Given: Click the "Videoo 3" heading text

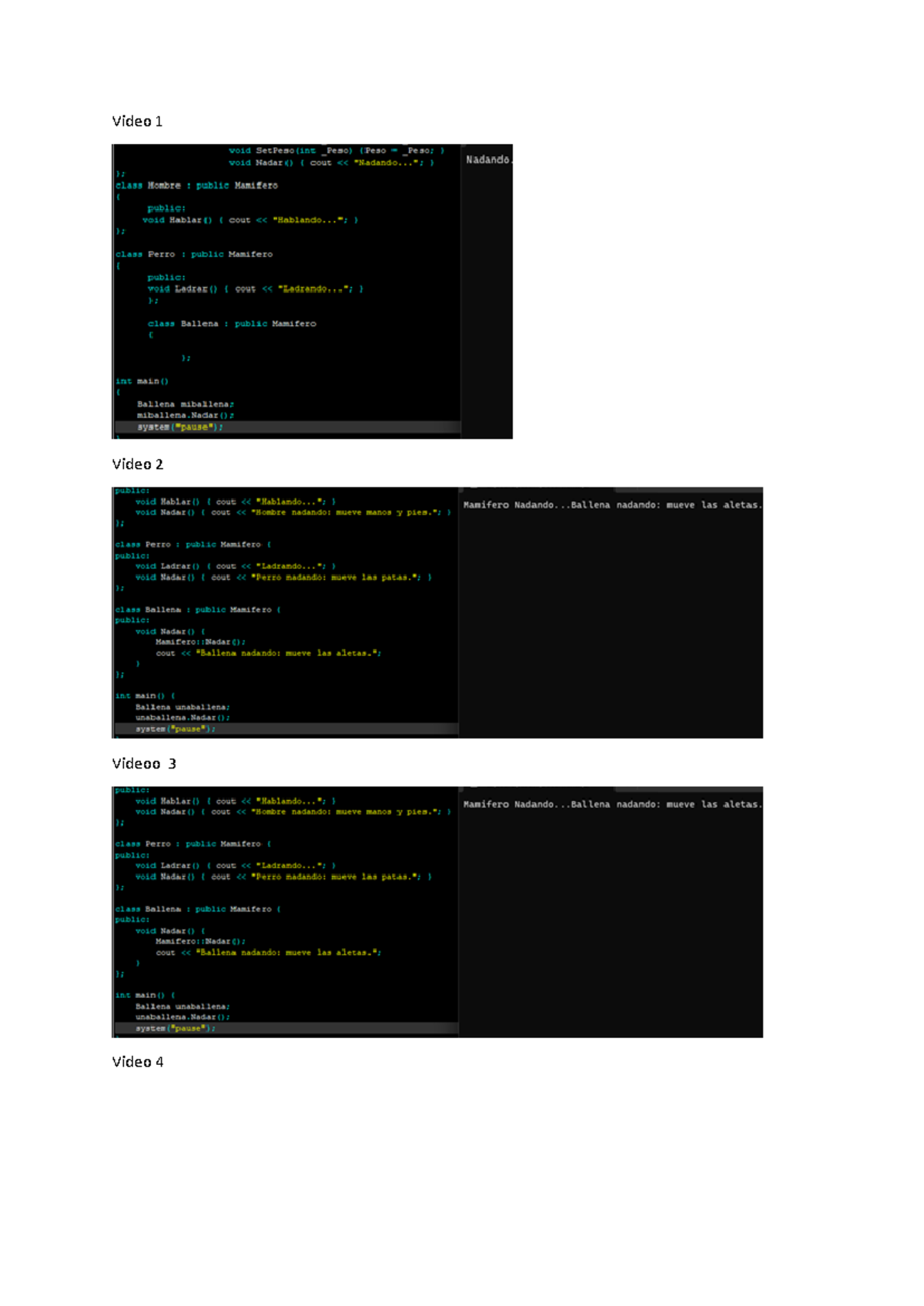Looking at the screenshot, I should [x=144, y=764].
